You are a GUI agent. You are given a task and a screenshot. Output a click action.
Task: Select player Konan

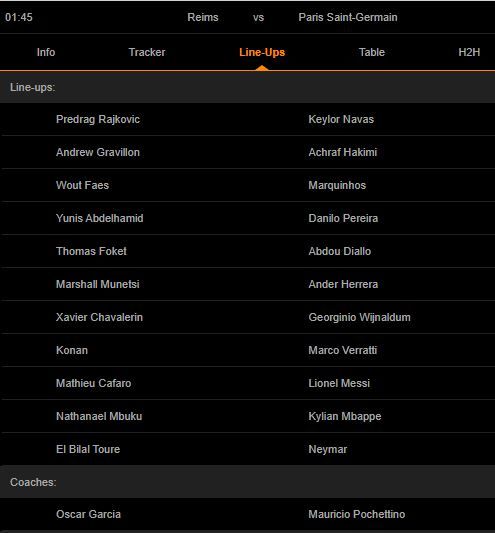coord(72,350)
